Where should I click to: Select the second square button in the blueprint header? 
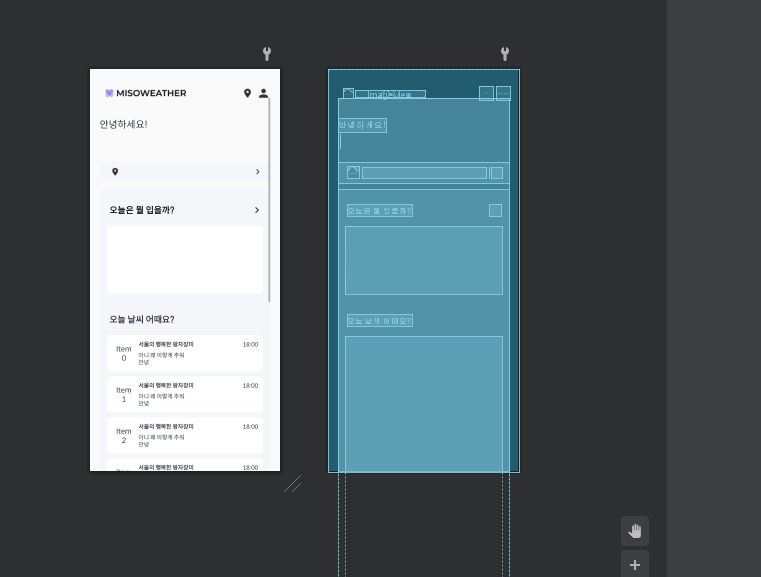[503, 93]
